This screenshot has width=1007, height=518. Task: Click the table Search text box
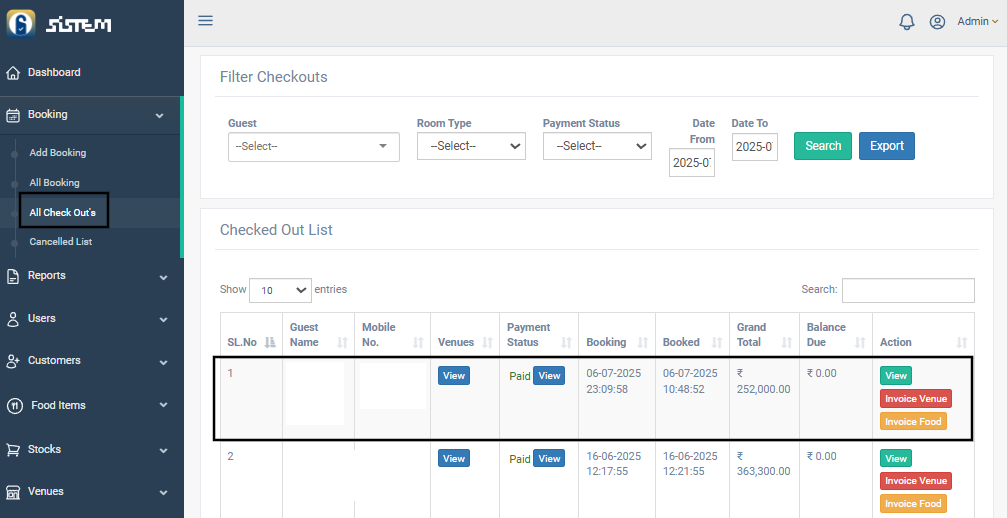(908, 290)
